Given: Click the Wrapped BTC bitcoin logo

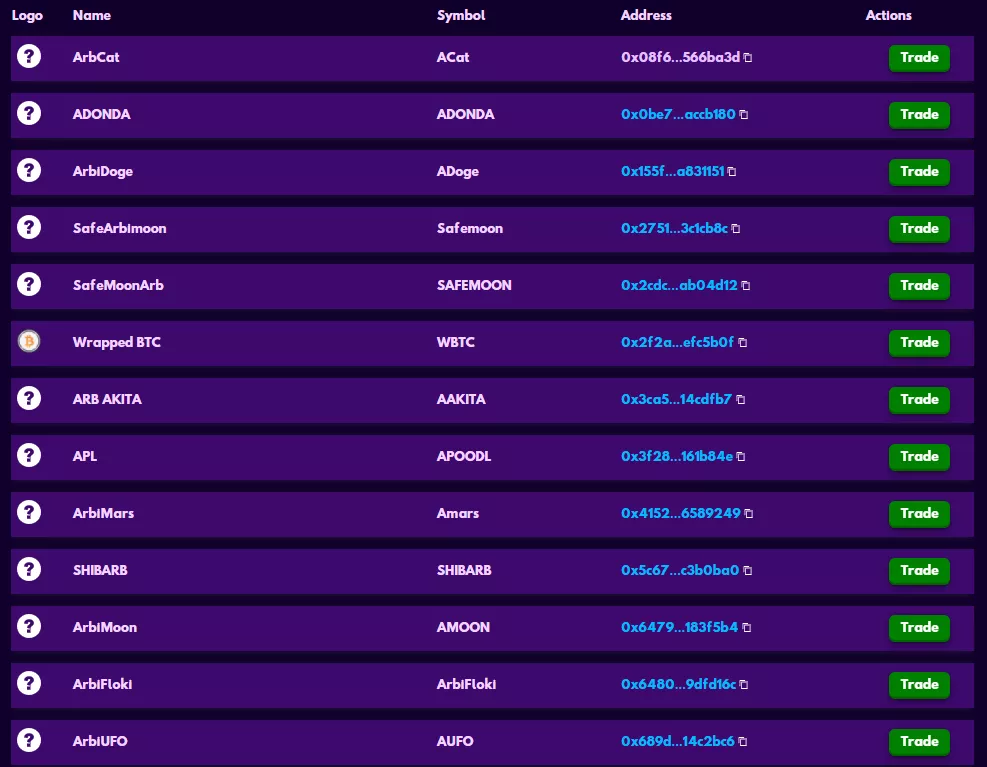Looking at the screenshot, I should tap(29, 342).
